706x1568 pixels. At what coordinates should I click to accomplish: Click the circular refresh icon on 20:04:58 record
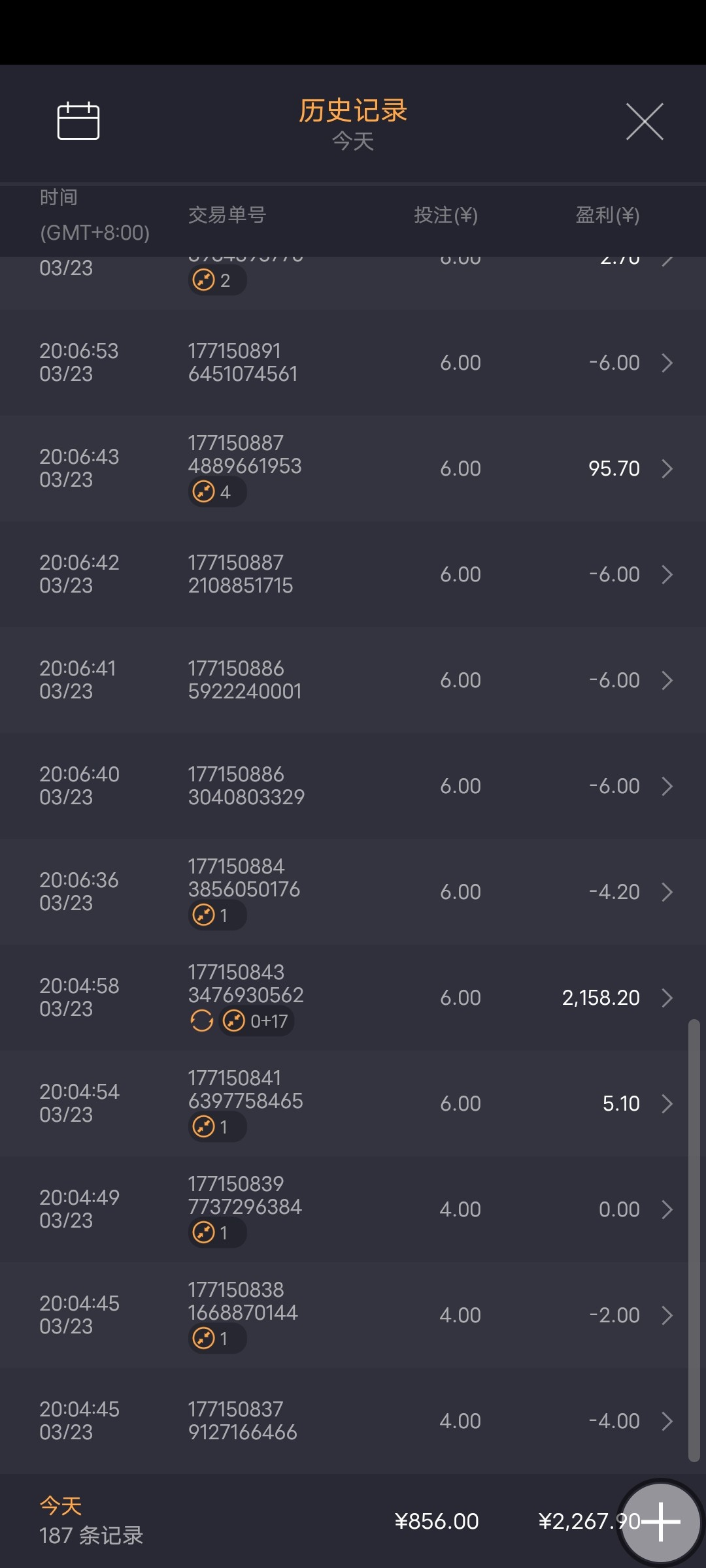click(202, 1021)
